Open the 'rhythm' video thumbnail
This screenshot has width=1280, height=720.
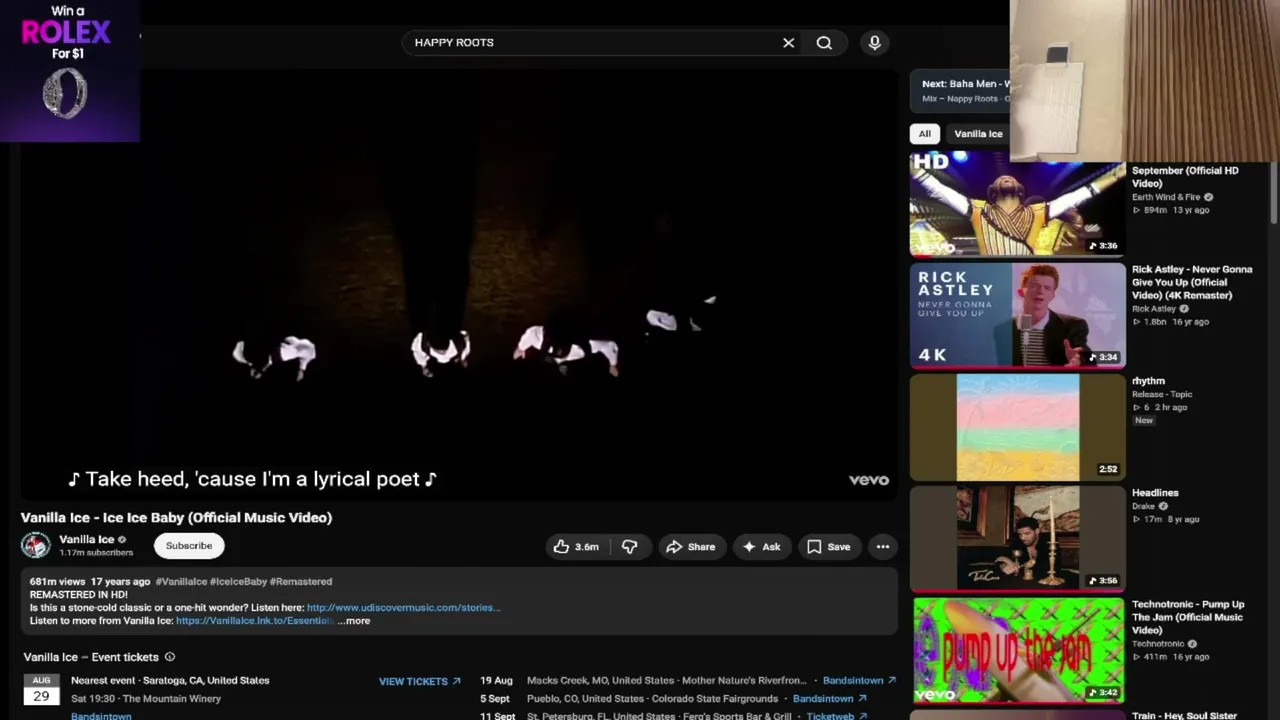click(1018, 428)
